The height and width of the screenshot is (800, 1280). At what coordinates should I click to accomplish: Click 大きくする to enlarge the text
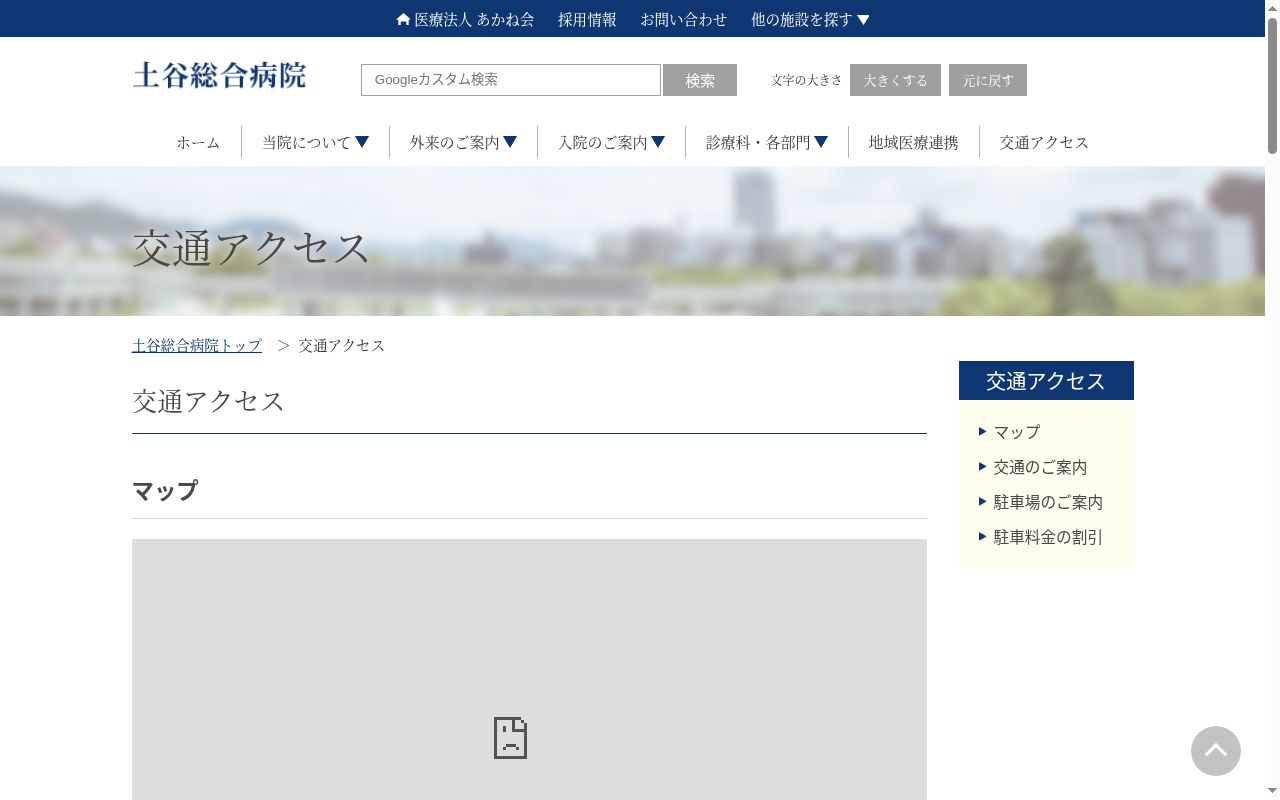895,80
